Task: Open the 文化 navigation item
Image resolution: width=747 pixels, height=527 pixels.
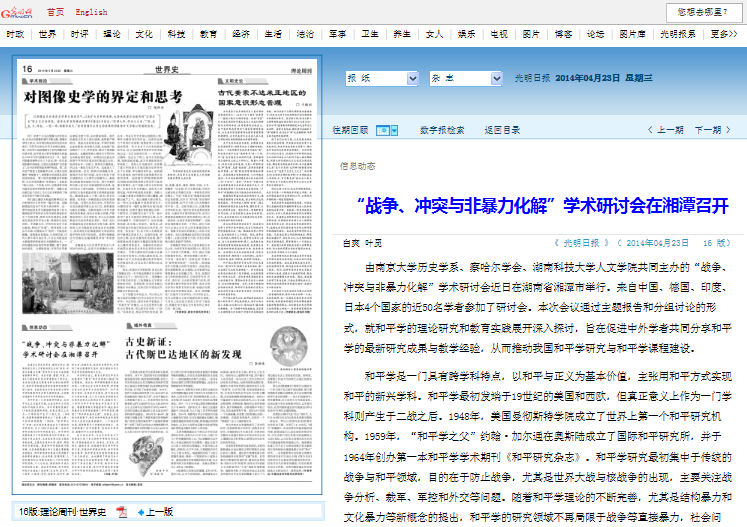Action: point(144,34)
